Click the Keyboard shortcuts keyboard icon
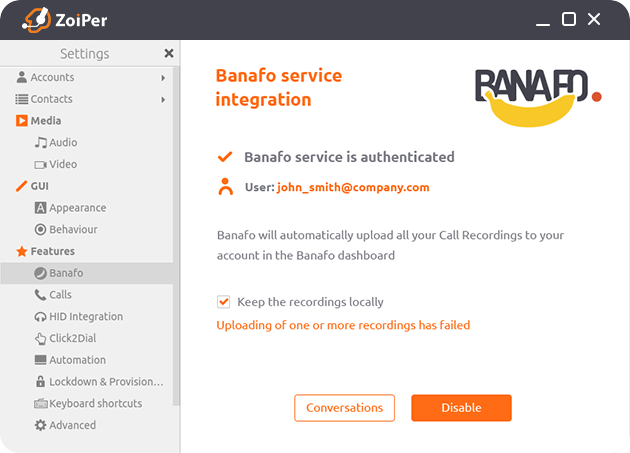This screenshot has width=630, height=453. (41, 403)
